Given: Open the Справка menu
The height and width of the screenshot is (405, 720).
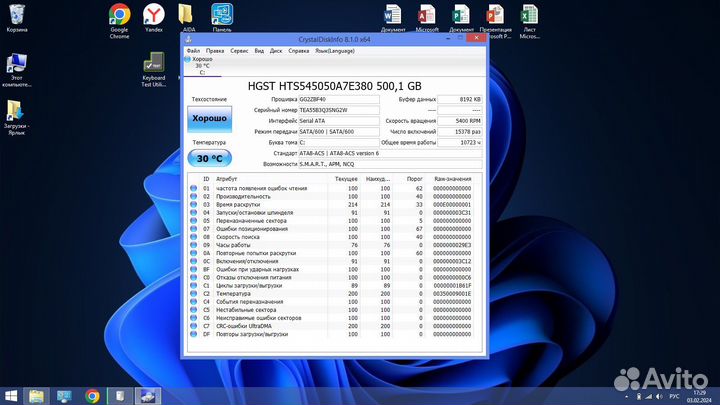Looking at the screenshot, I should coord(298,51).
